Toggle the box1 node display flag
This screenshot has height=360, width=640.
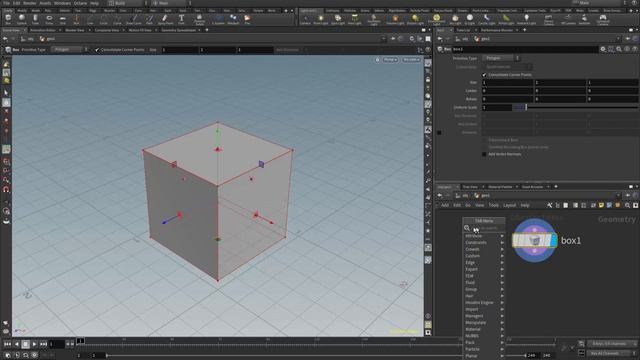pyautogui.click(x=553, y=240)
